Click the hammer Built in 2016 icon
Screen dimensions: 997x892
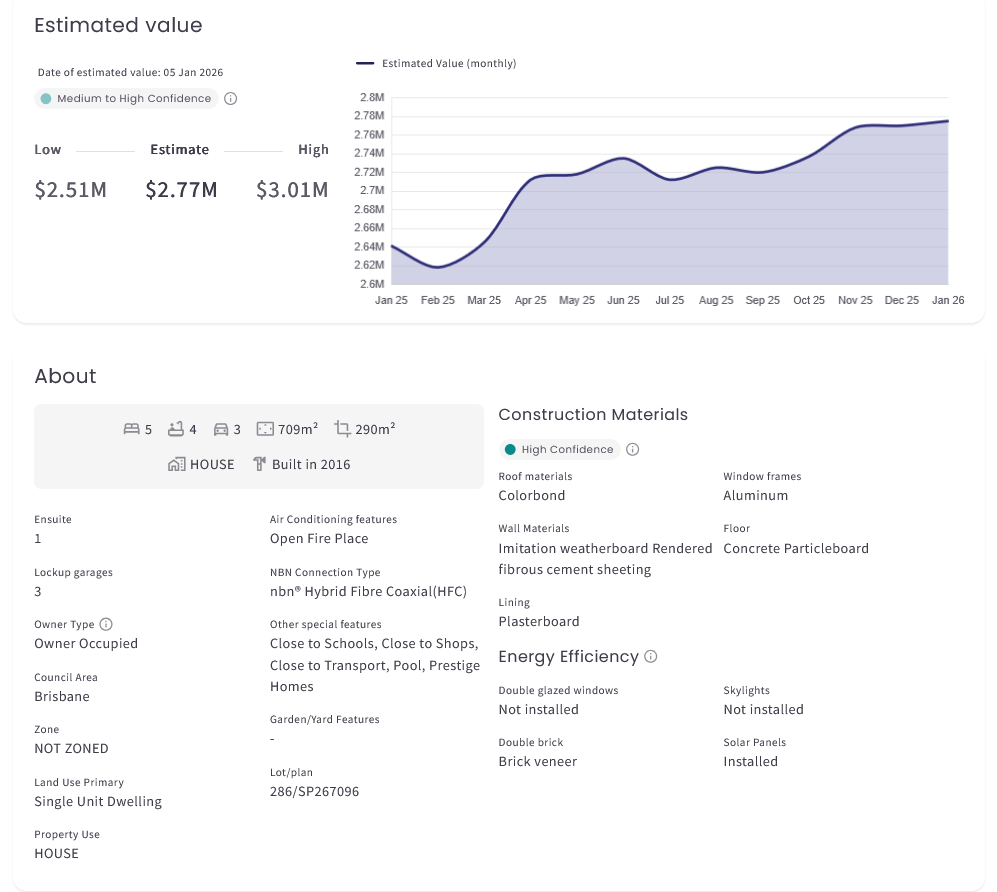tap(260, 464)
